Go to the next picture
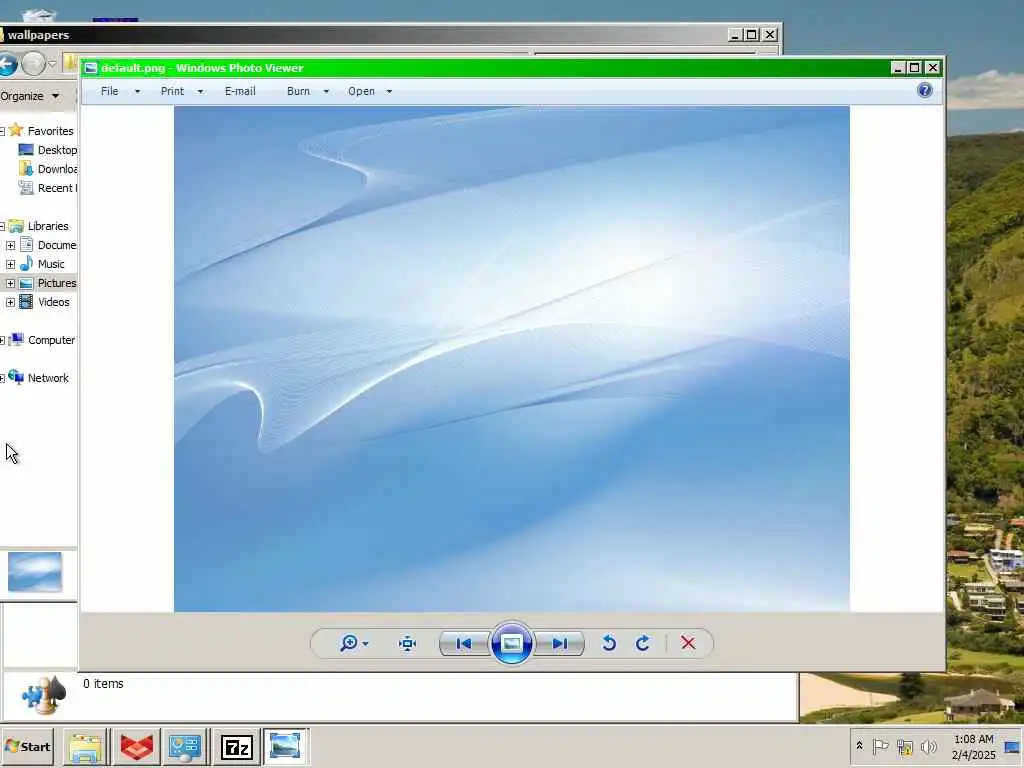The image size is (1024, 768). pyautogui.click(x=560, y=644)
